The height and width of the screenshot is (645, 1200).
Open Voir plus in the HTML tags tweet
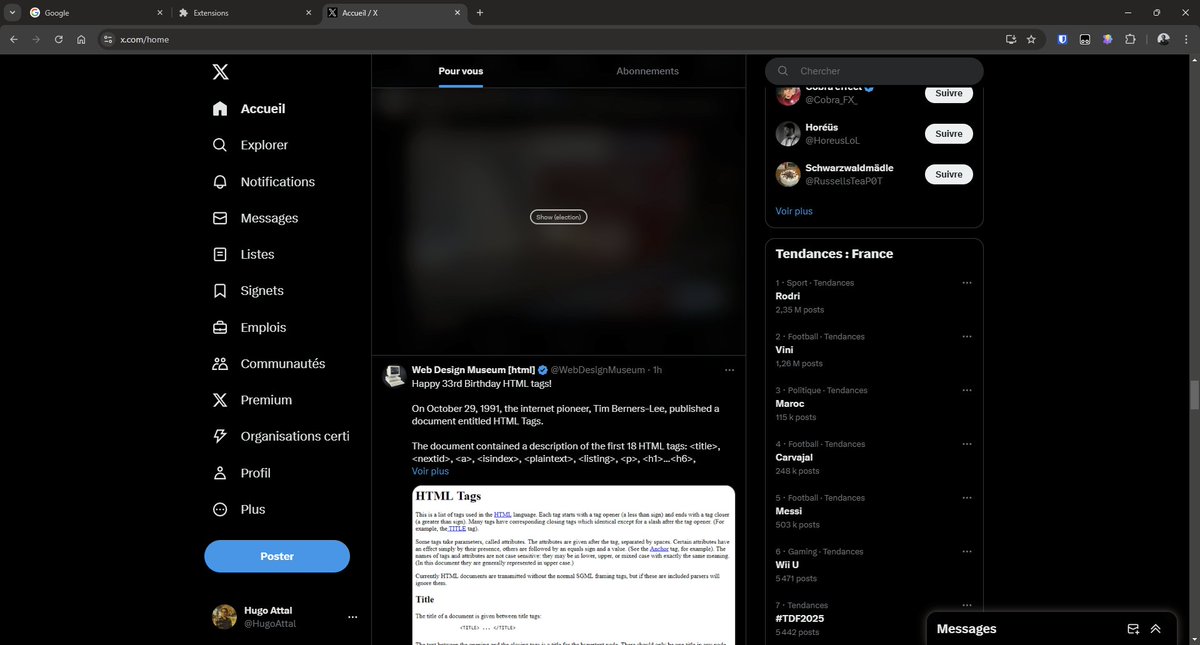pyautogui.click(x=430, y=470)
